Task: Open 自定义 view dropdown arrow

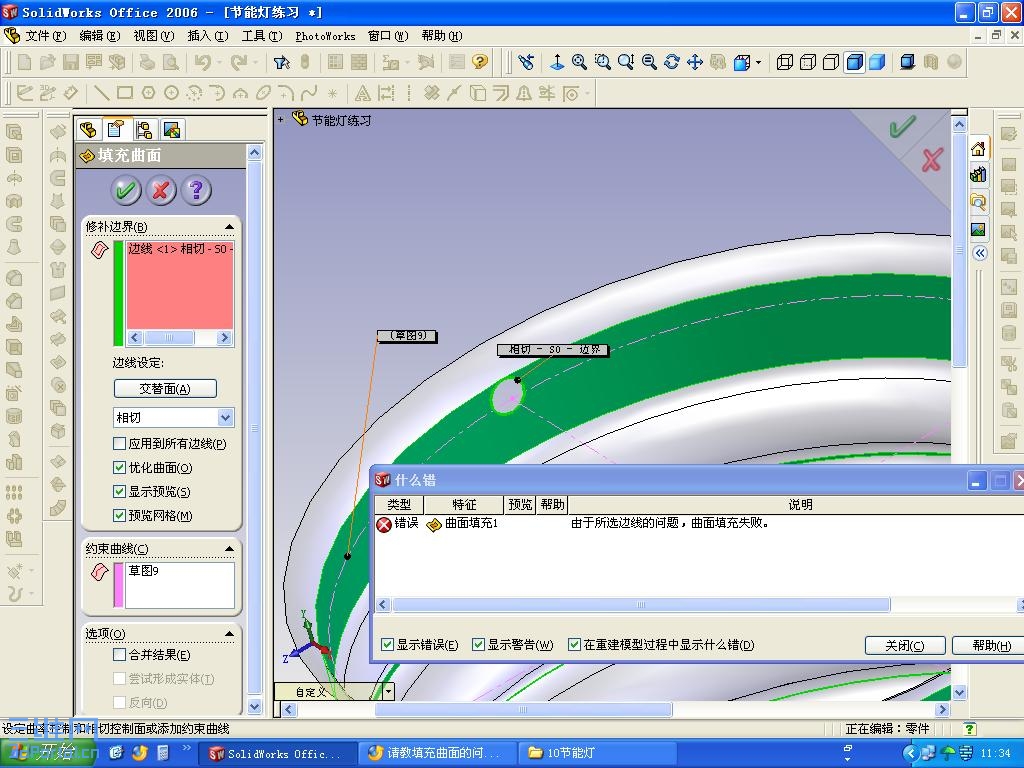Action: tap(389, 691)
